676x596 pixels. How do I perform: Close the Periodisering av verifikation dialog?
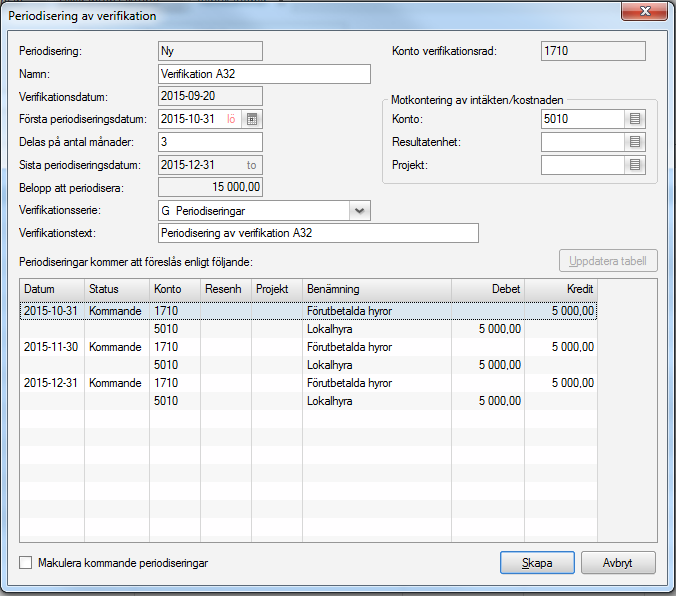coord(645,11)
